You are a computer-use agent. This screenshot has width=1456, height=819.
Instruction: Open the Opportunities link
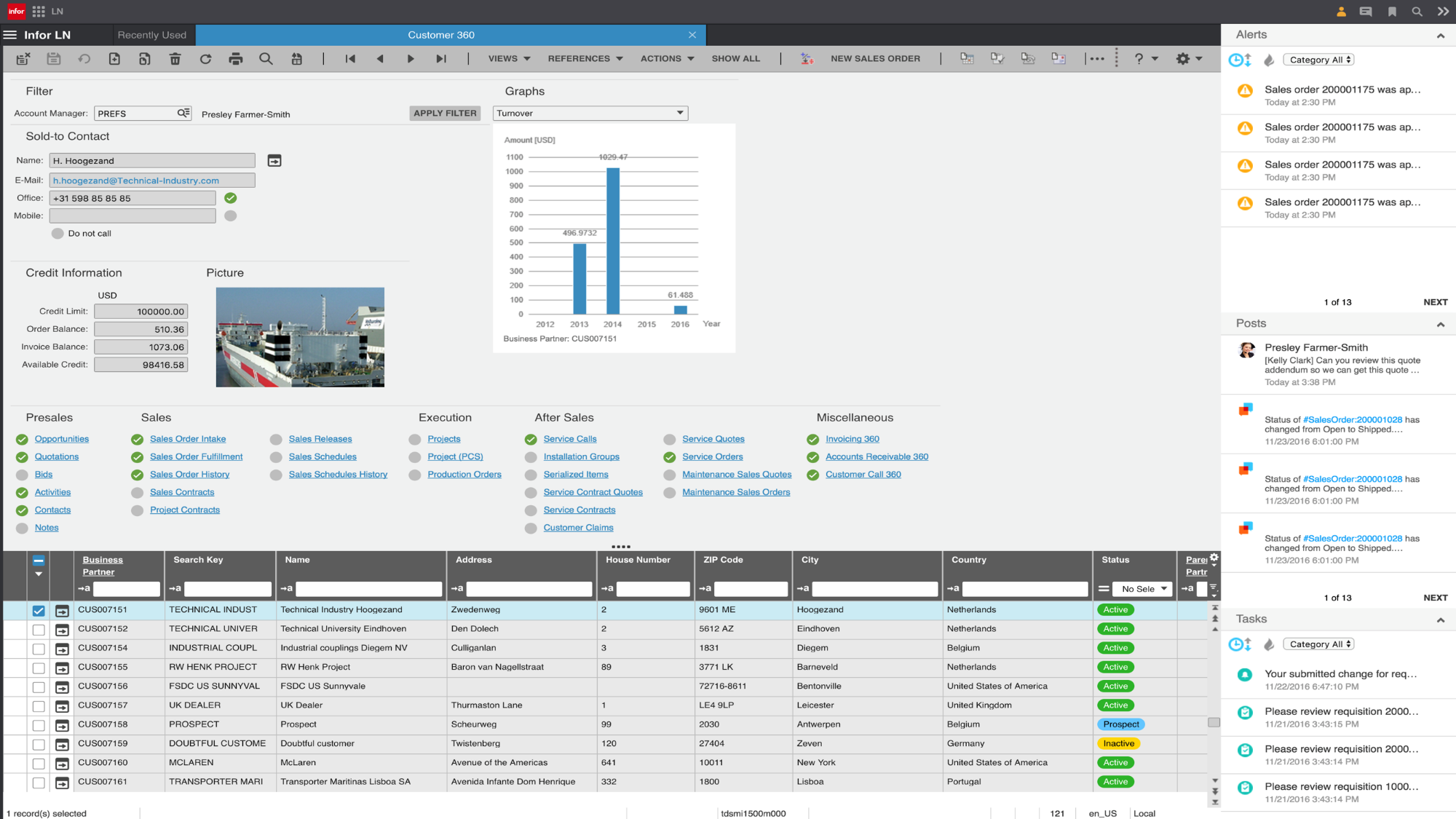(x=62, y=439)
